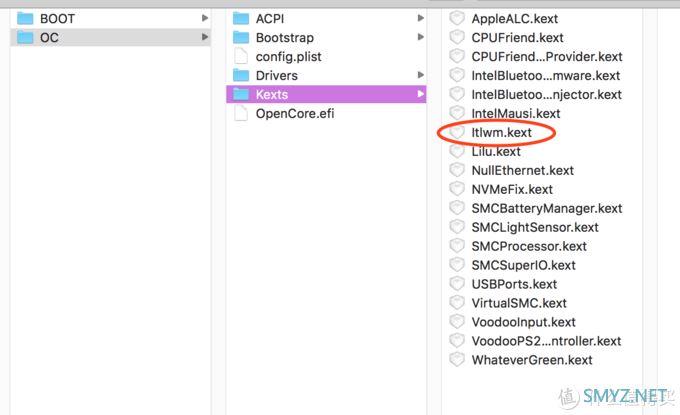Select the 'OC' folder name
This screenshot has width=680, height=415.
click(49, 38)
